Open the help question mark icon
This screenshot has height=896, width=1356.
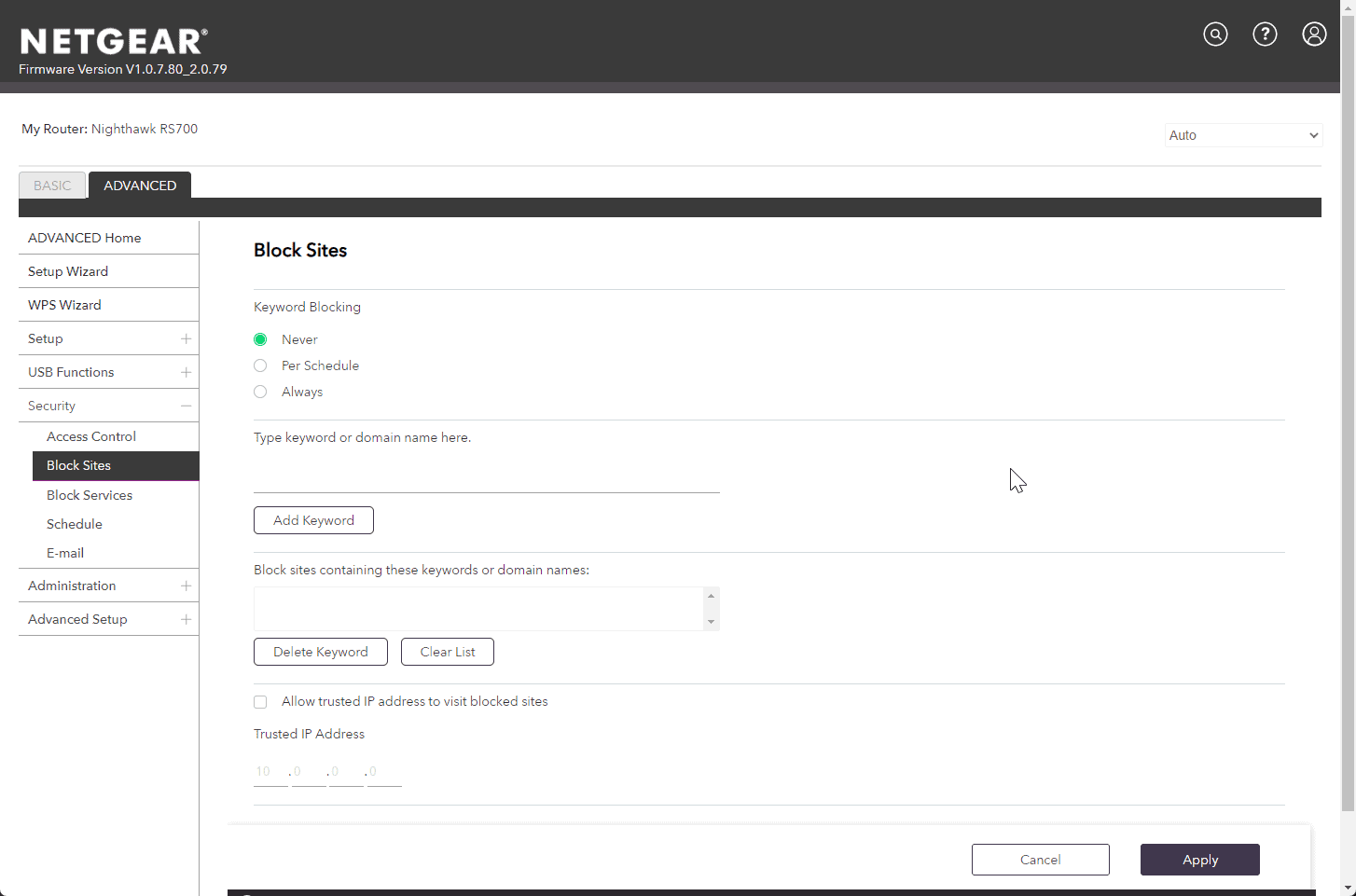1265,34
